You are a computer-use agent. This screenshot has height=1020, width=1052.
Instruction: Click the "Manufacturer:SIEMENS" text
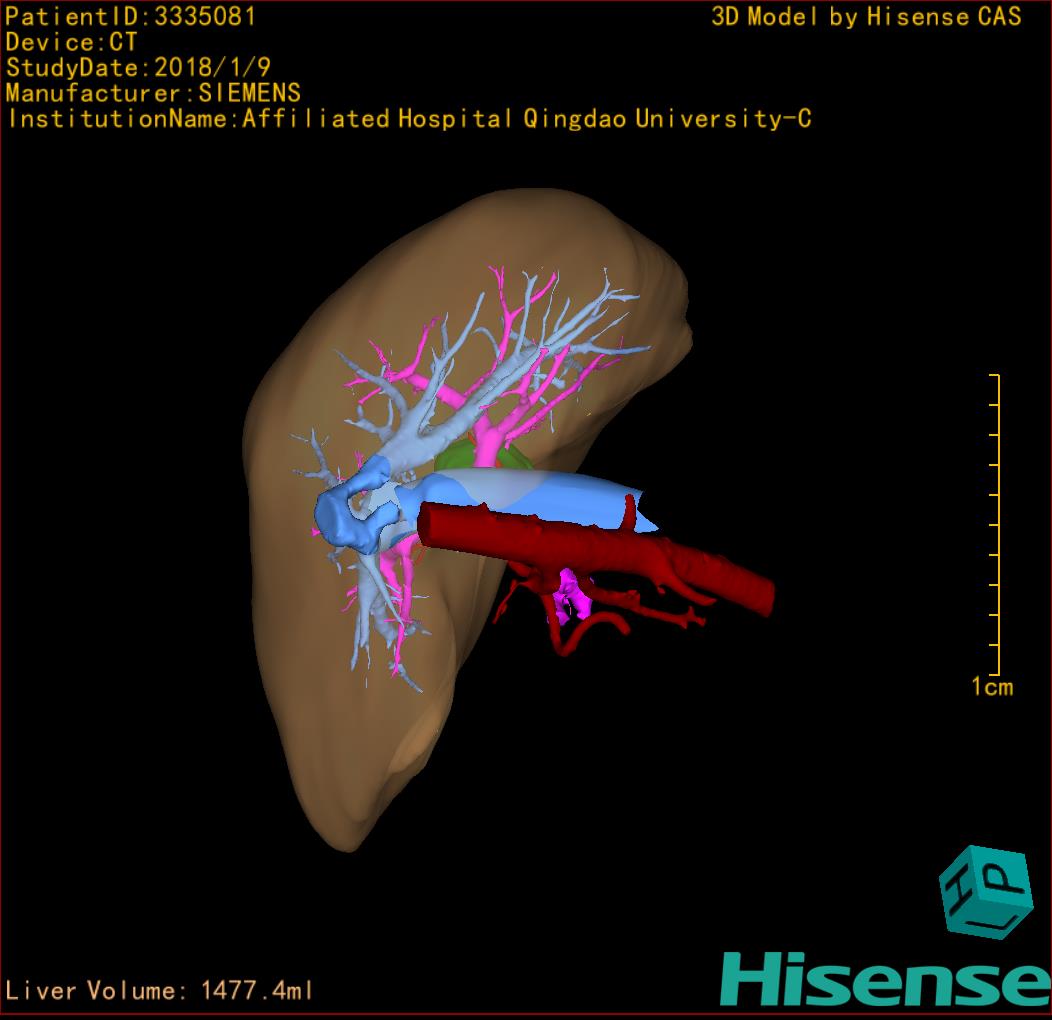pyautogui.click(x=153, y=93)
